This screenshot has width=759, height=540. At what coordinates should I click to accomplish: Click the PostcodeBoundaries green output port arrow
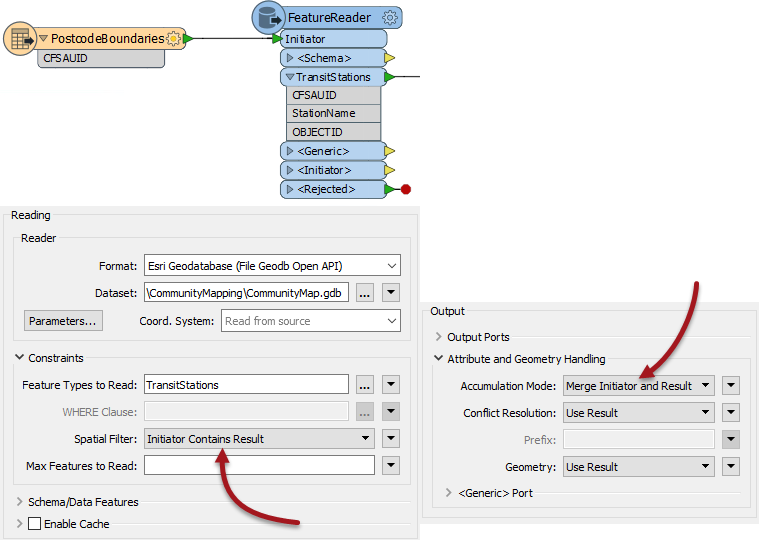coord(188,38)
